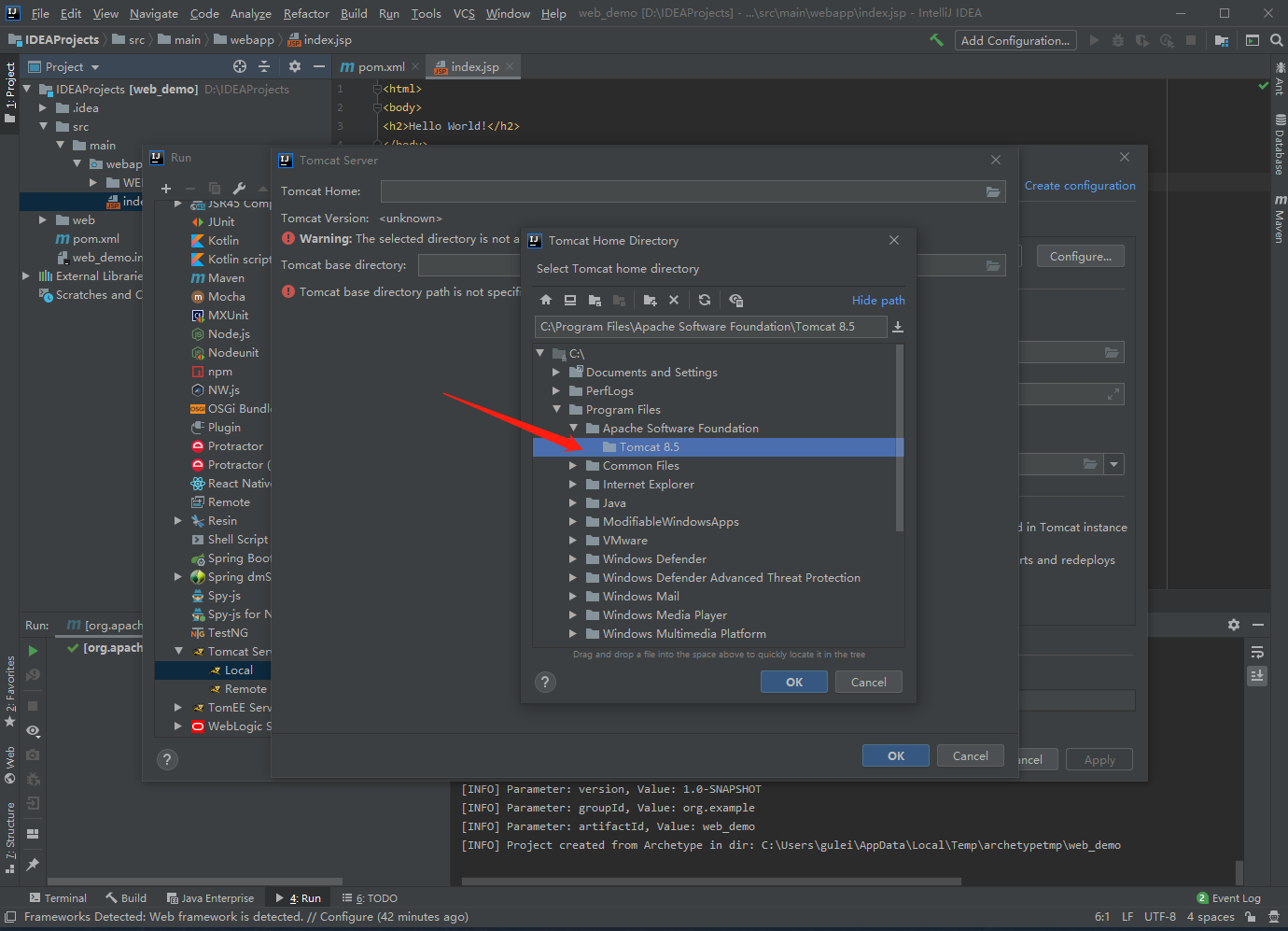Collapse Apache Software Foundation folder

point(574,428)
